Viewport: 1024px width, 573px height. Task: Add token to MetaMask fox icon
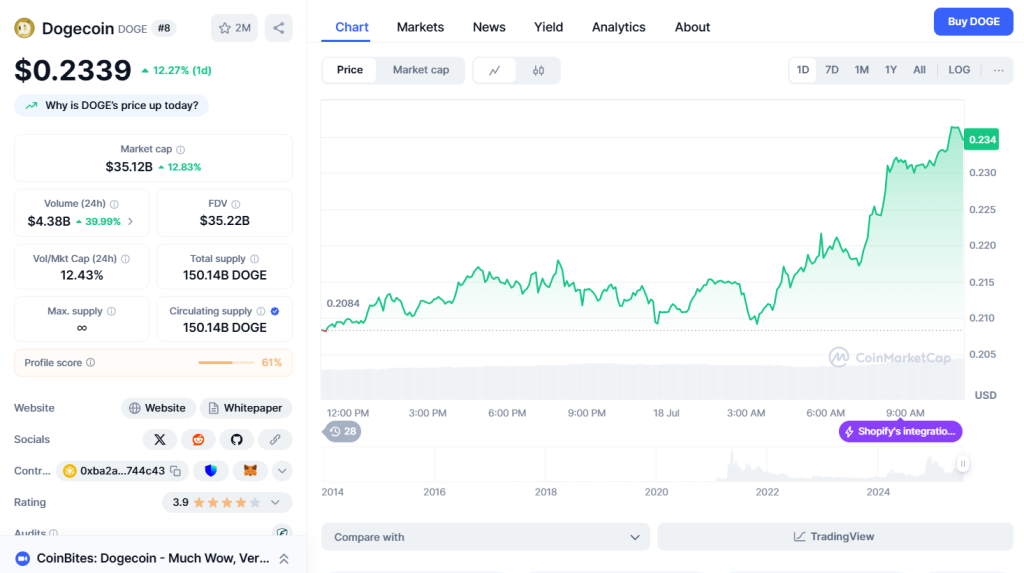click(250, 470)
